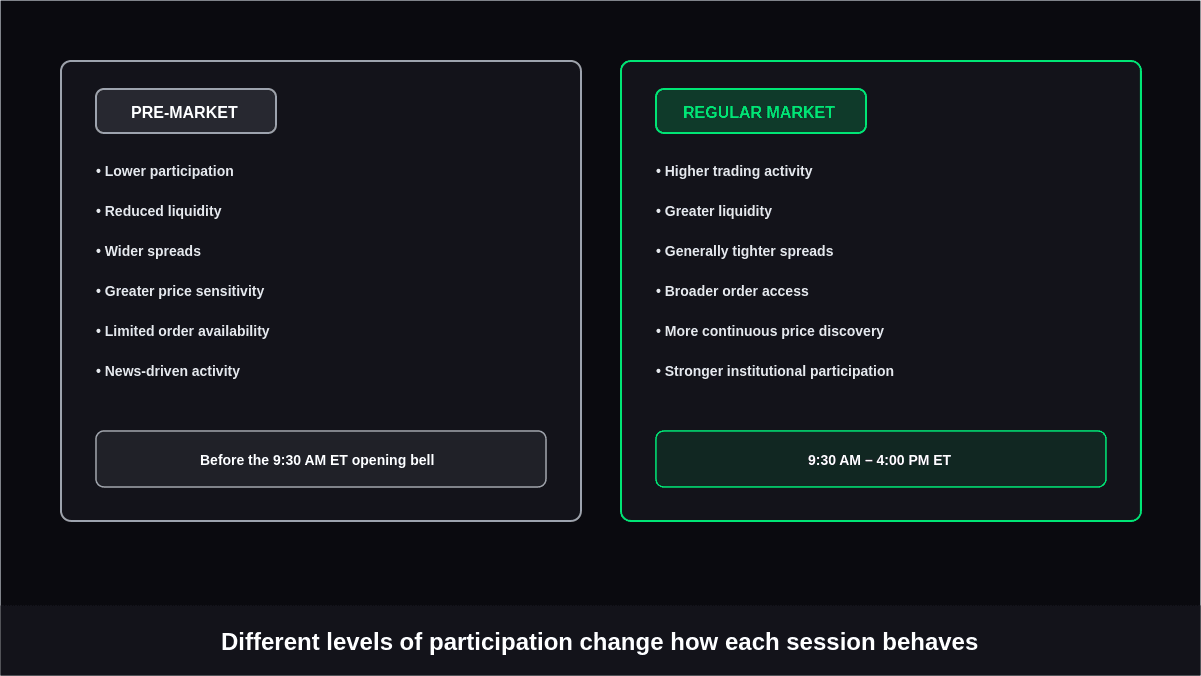This screenshot has width=1201, height=676.
Task: Click the News-driven activity bullet
Action: tap(168, 371)
